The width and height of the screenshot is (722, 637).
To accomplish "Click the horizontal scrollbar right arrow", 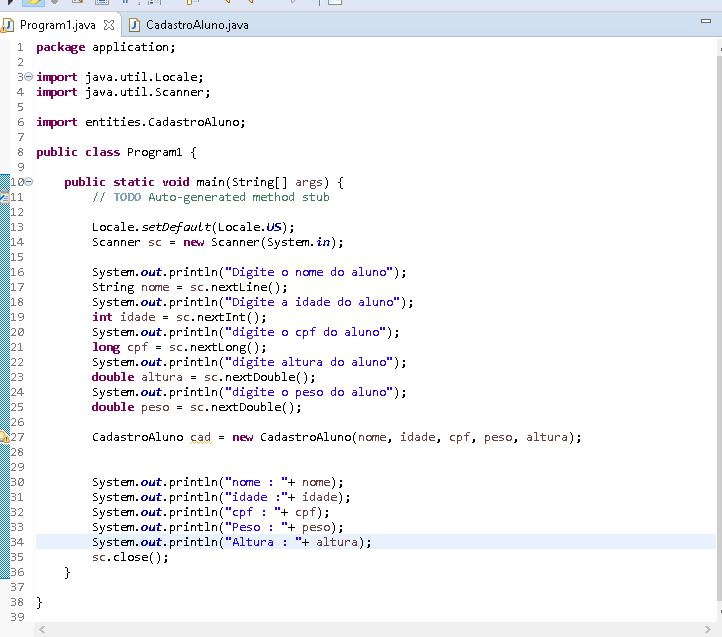I will coord(708,629).
